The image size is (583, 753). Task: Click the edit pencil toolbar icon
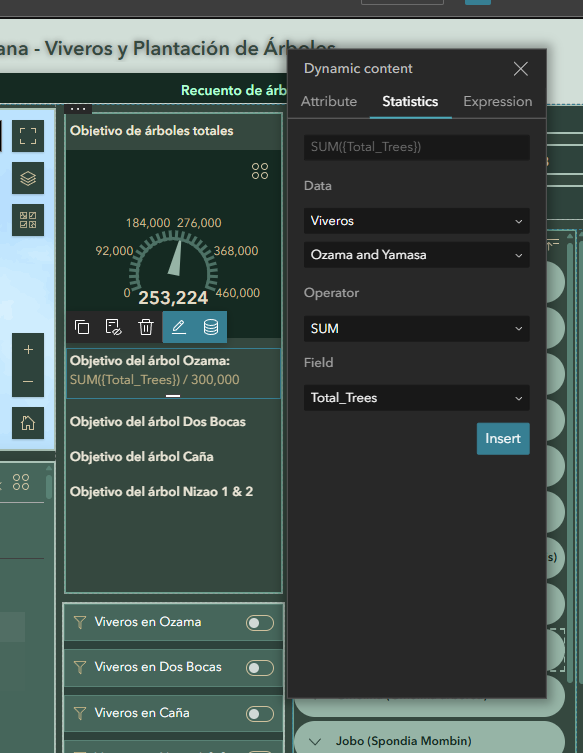179,327
